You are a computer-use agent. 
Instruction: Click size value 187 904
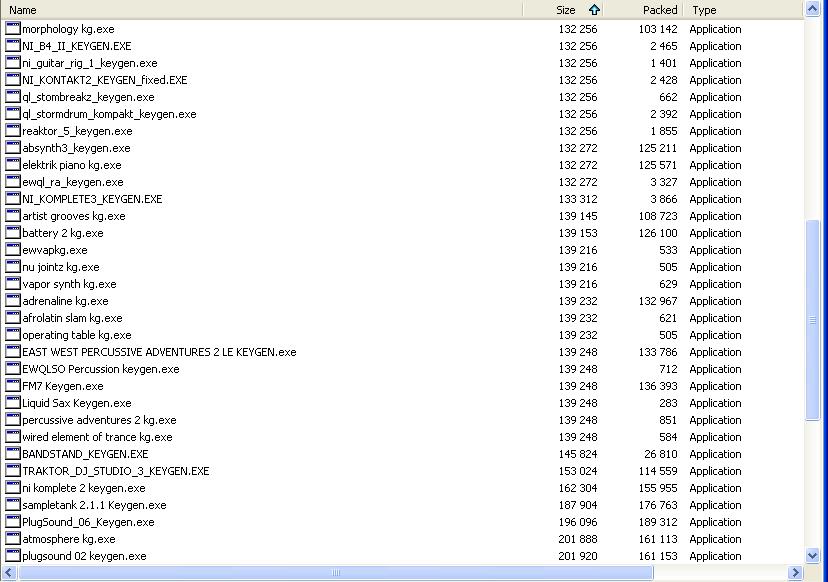(578, 505)
